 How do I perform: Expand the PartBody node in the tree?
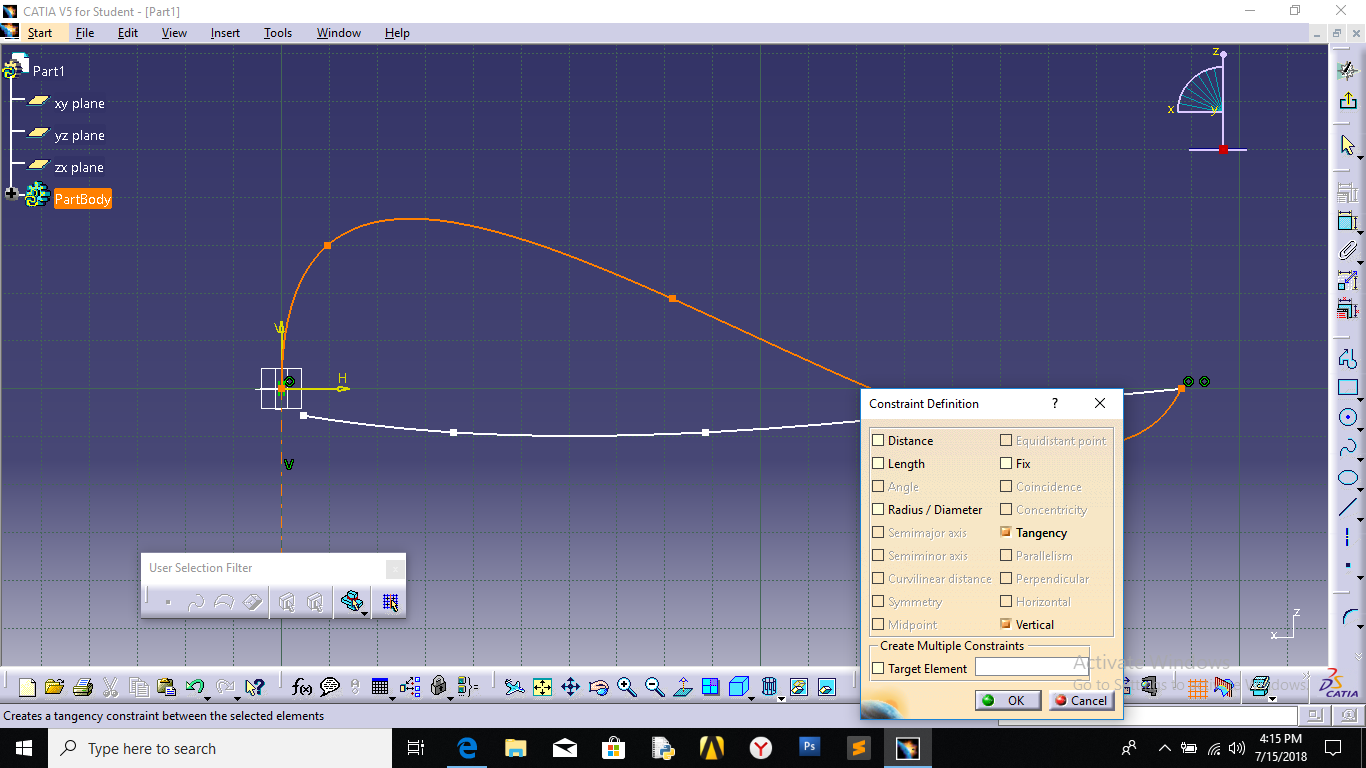click(x=11, y=193)
